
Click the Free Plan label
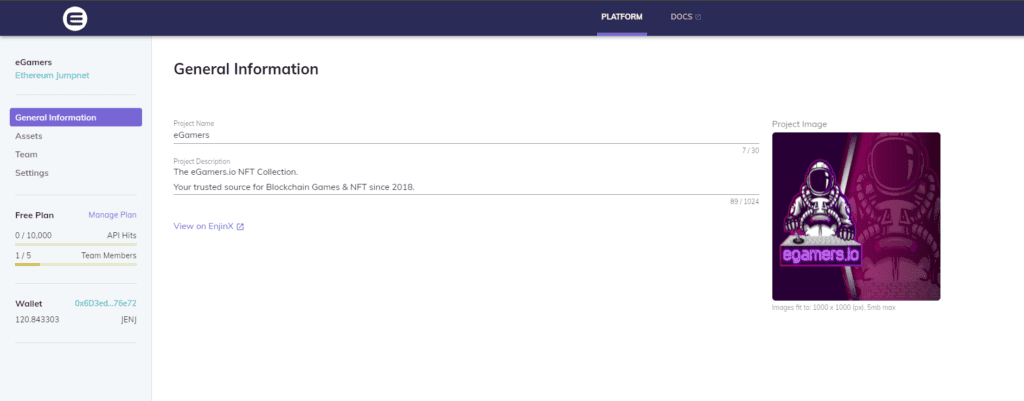click(x=35, y=215)
